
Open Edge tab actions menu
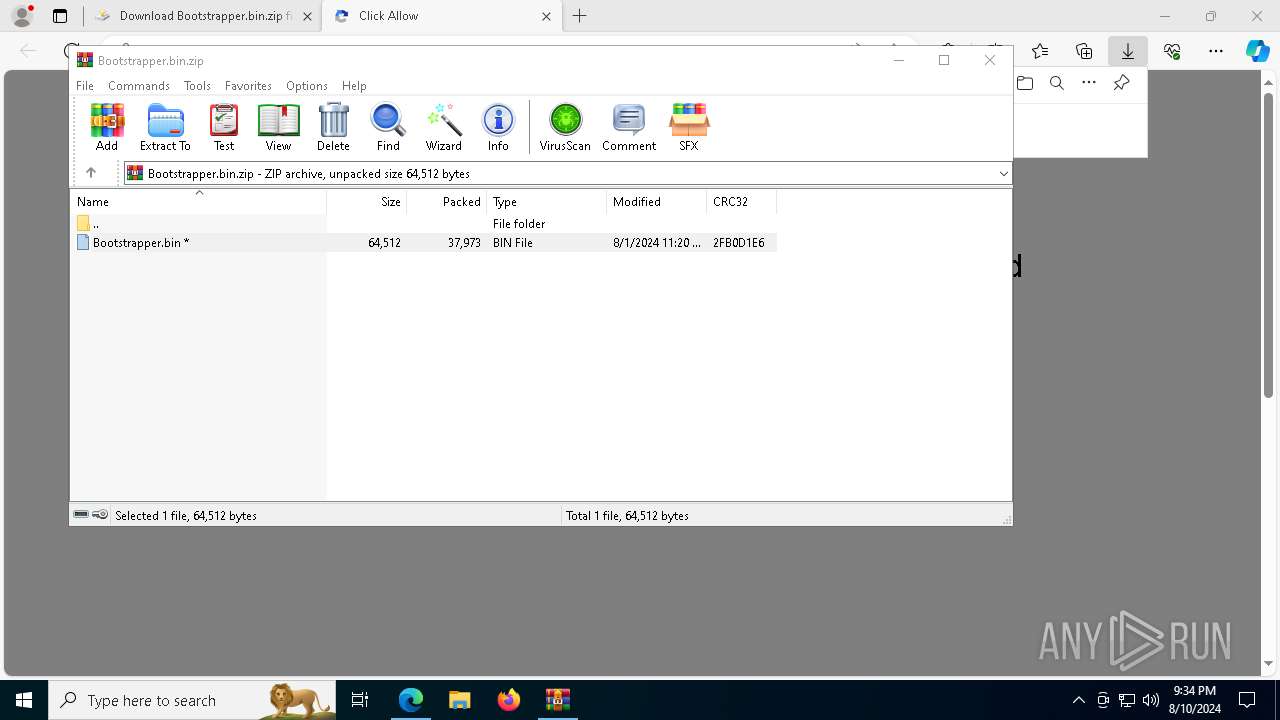click(60, 16)
